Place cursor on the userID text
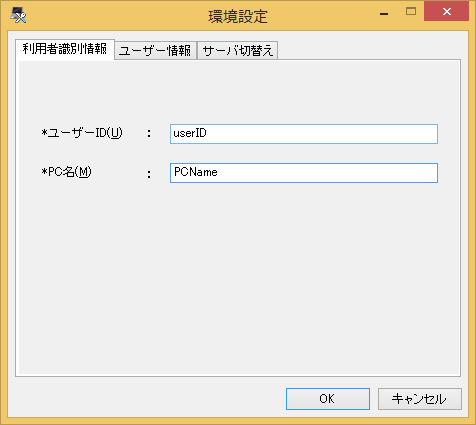This screenshot has height=425, width=476. pyautogui.click(x=190, y=133)
